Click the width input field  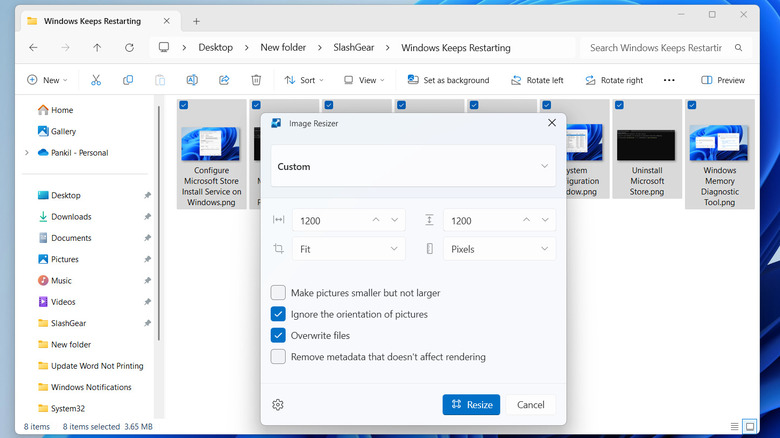[x=330, y=220]
